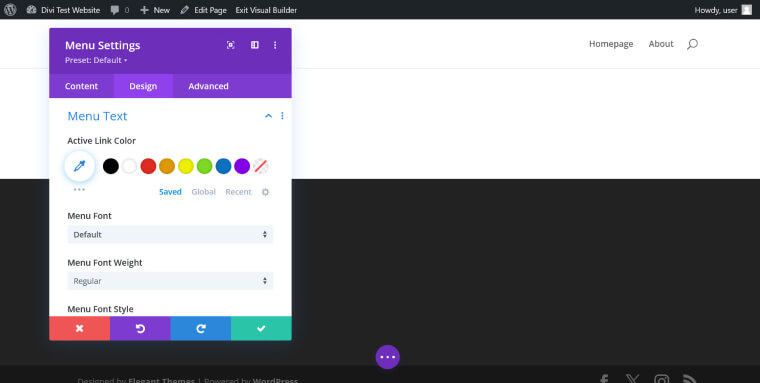The height and width of the screenshot is (383, 760).
Task: Undo the last change
Action: [x=140, y=329]
